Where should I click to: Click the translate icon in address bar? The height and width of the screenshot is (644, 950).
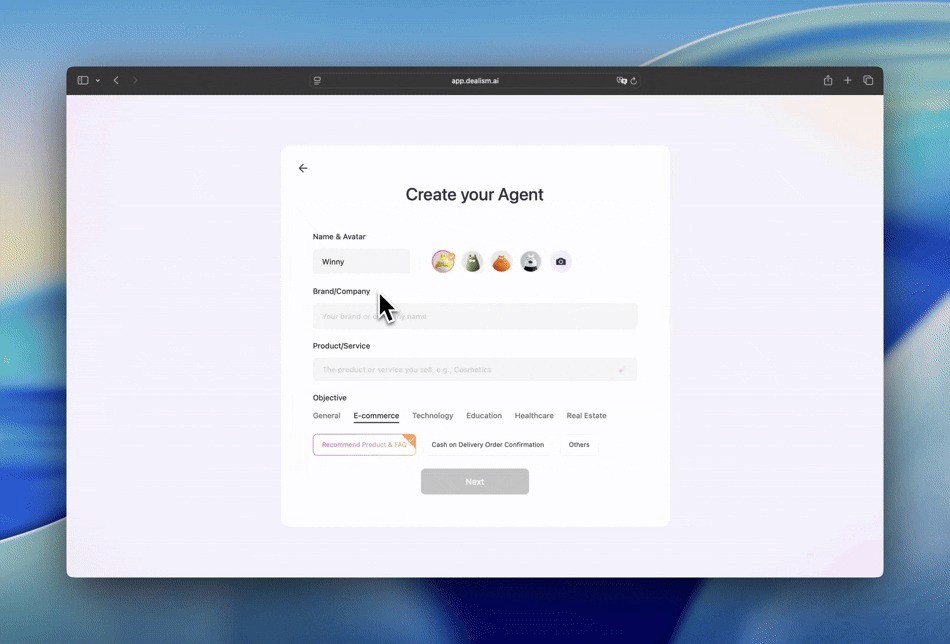(x=622, y=81)
